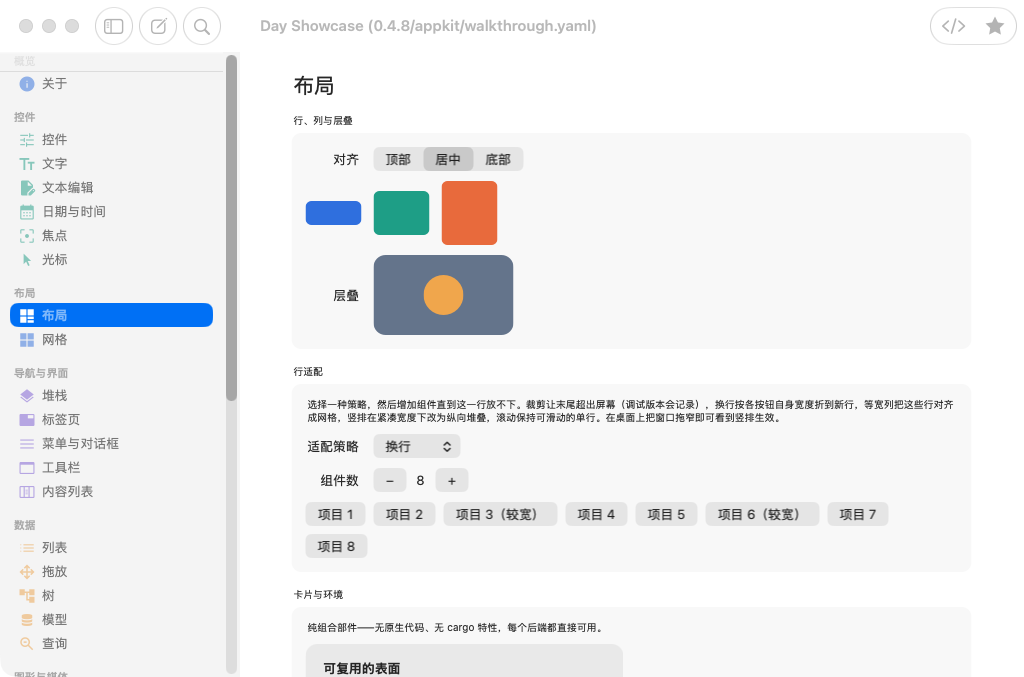This screenshot has width=1024, height=677.
Task: Click the stack layers icon beside 堆栈
Action: (27, 396)
